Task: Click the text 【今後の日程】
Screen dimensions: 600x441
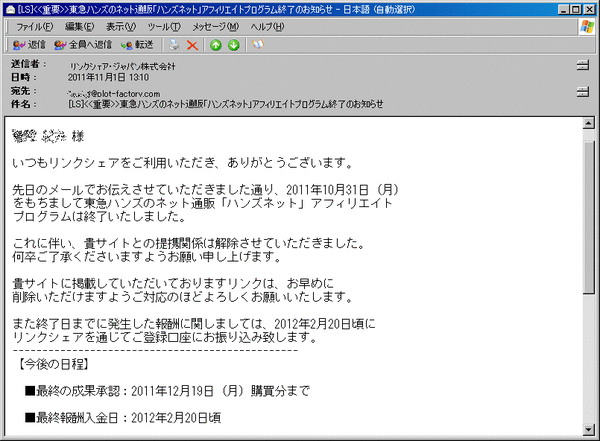Action: [54, 364]
